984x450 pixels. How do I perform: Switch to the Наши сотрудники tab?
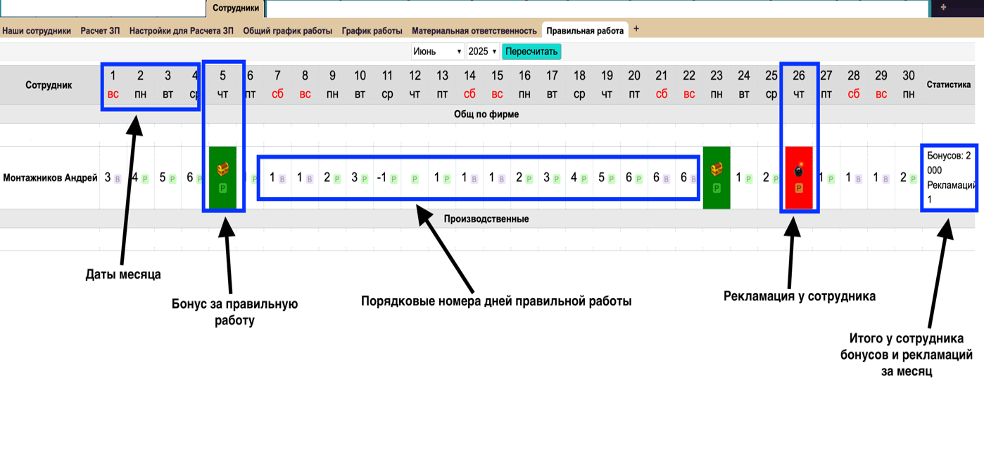pyautogui.click(x=37, y=31)
